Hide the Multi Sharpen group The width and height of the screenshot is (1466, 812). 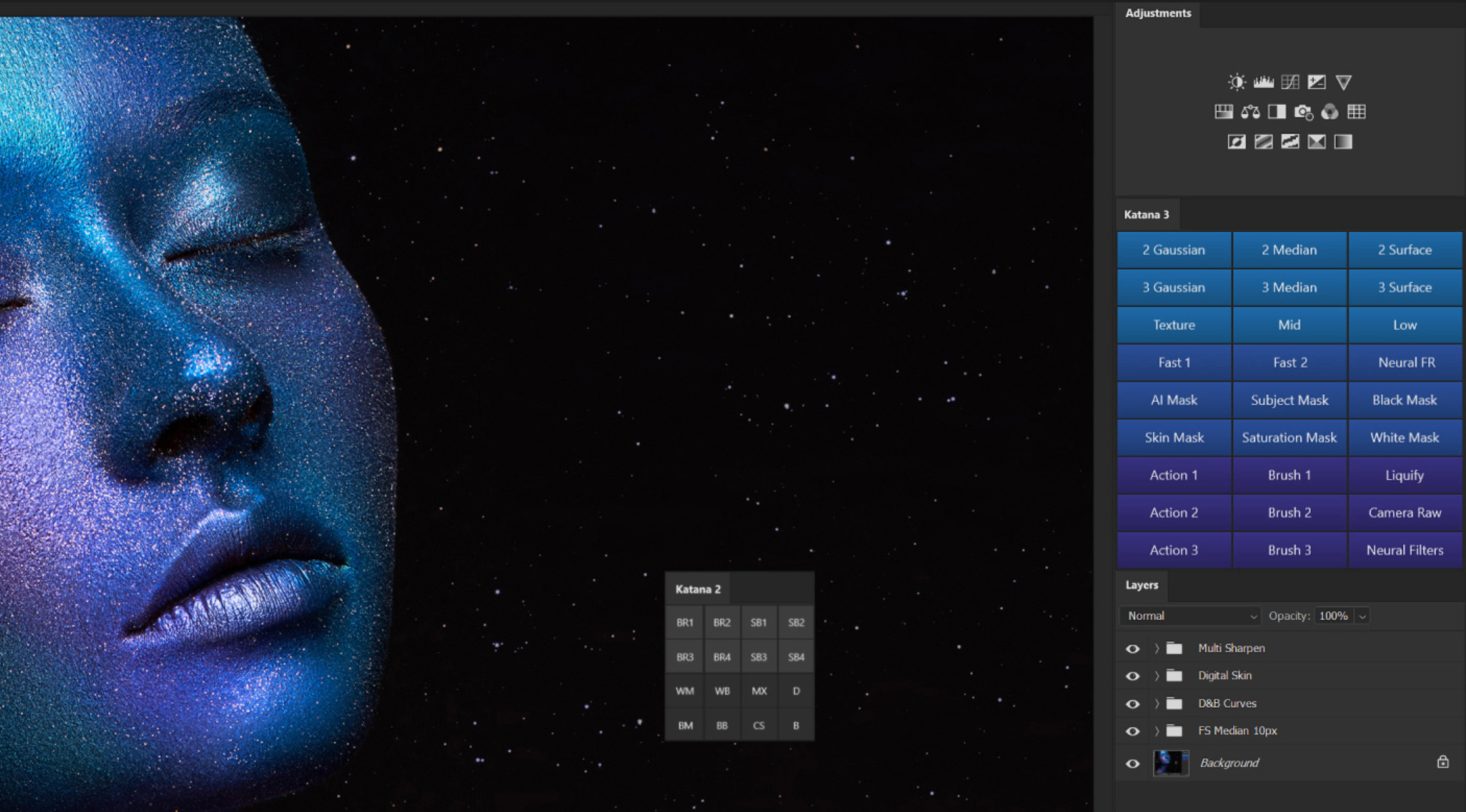click(x=1132, y=649)
